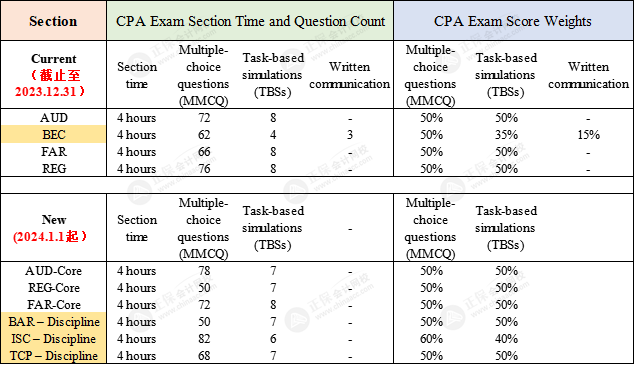The width and height of the screenshot is (634, 365).
Task: Select the CPA Exam Score Weights header
Action: click(x=513, y=21)
